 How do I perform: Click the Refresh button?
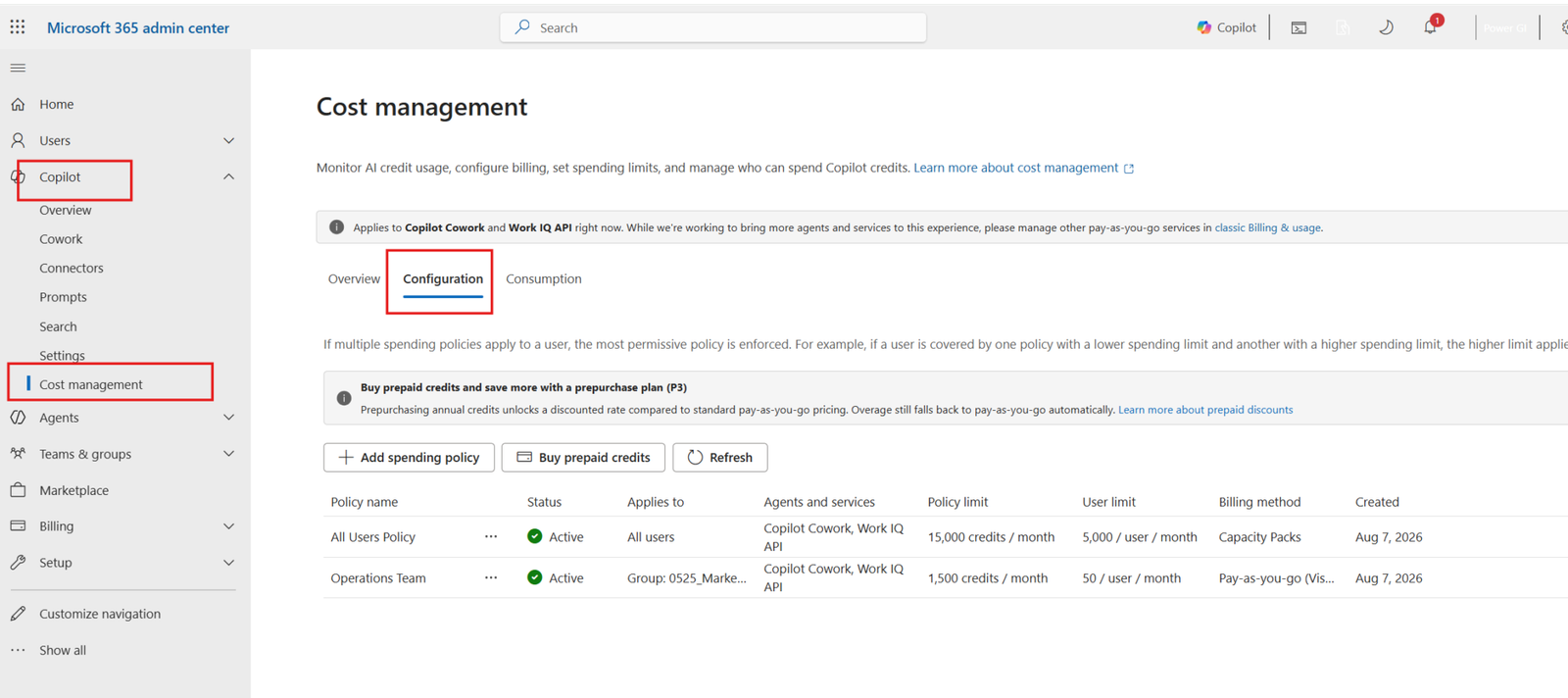720,457
